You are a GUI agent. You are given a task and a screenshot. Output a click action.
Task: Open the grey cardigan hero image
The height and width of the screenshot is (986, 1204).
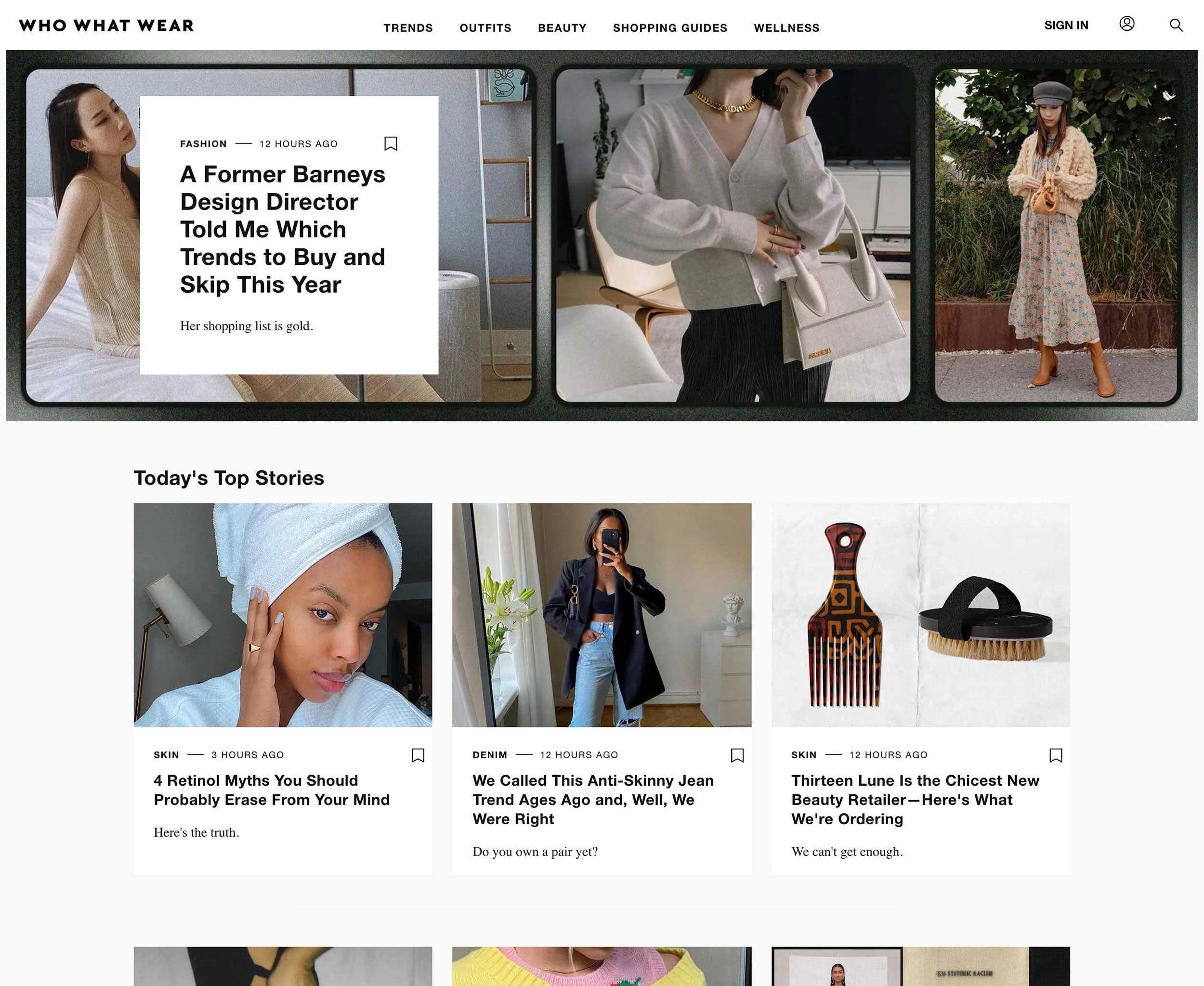point(733,235)
